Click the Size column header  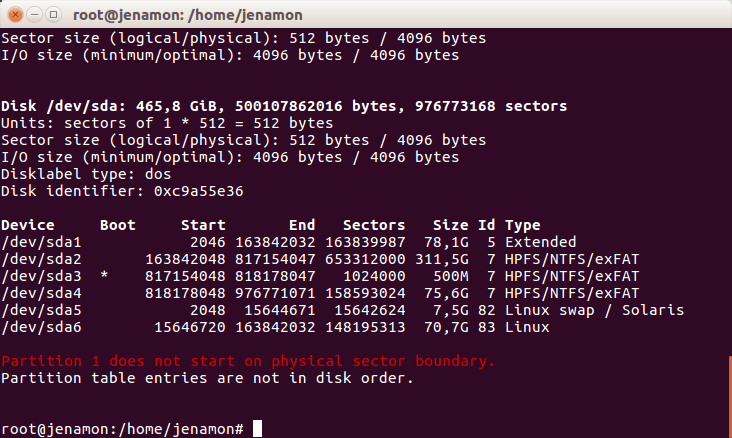click(451, 225)
